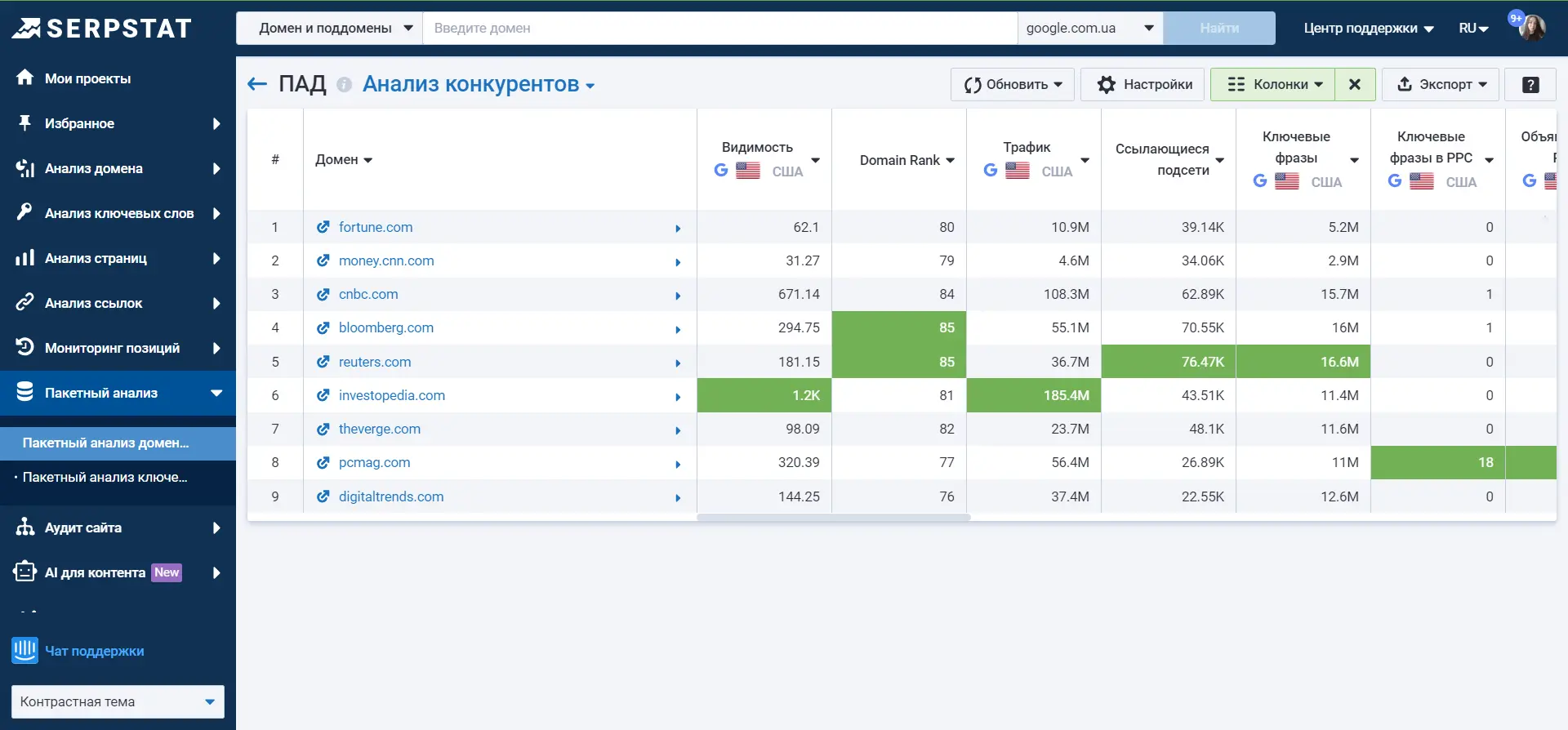Open the Domain Rank column sort menu
Image resolution: width=1568 pixels, height=730 pixels.
click(x=951, y=160)
